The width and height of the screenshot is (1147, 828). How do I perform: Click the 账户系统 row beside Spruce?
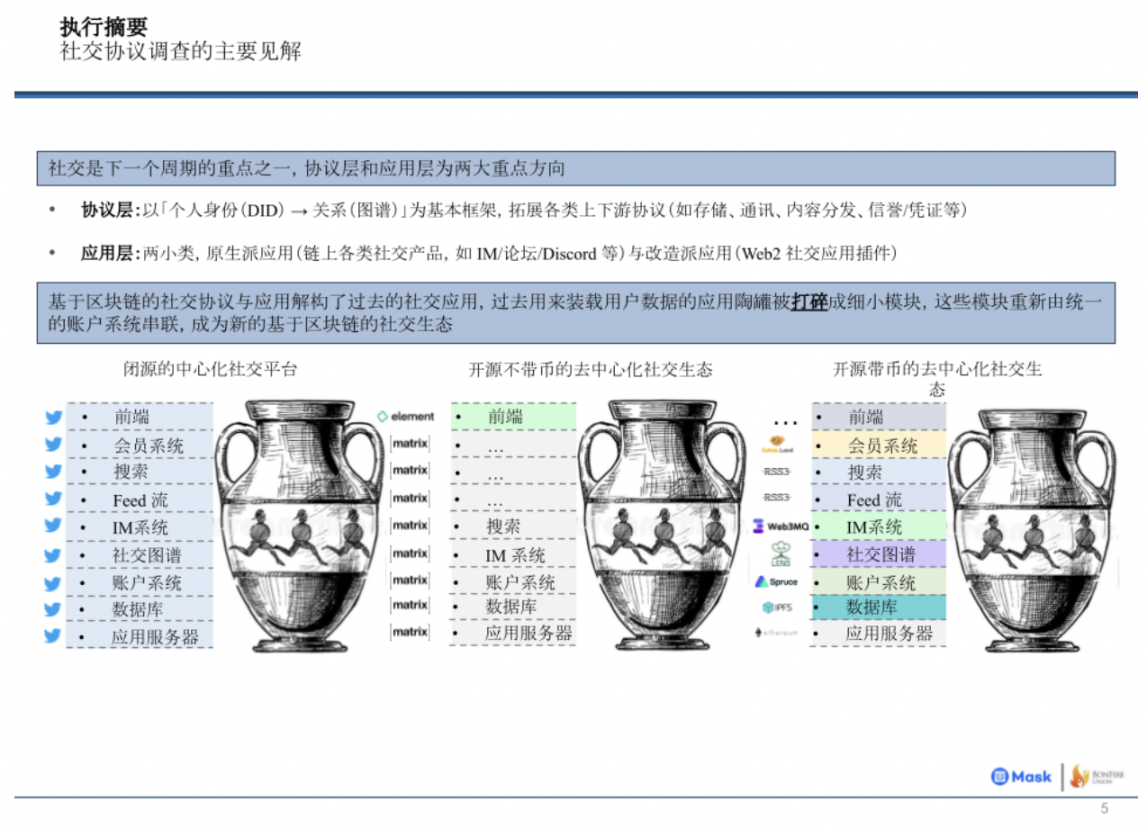[879, 582]
